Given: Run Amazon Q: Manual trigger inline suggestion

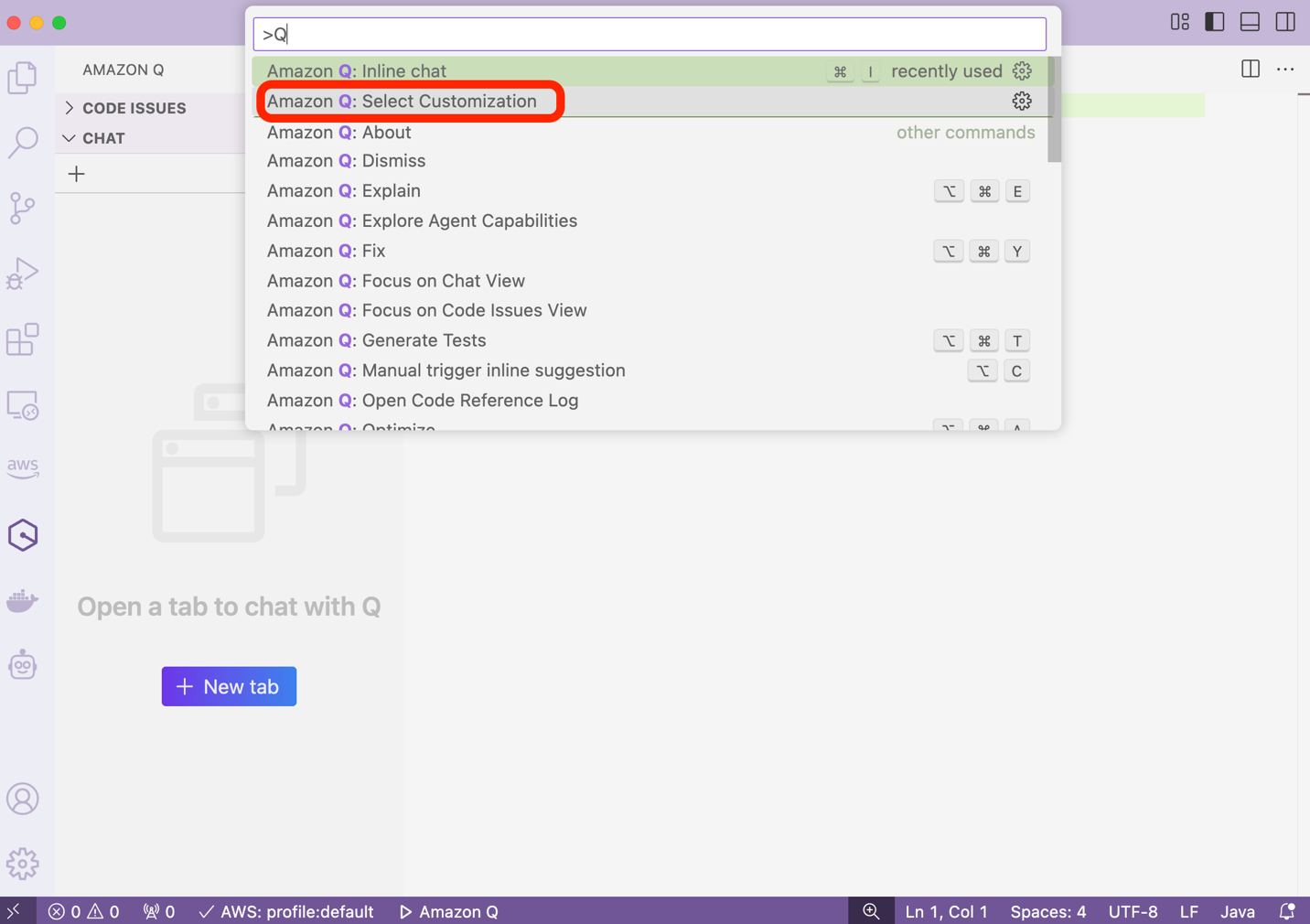Looking at the screenshot, I should (x=650, y=371).
